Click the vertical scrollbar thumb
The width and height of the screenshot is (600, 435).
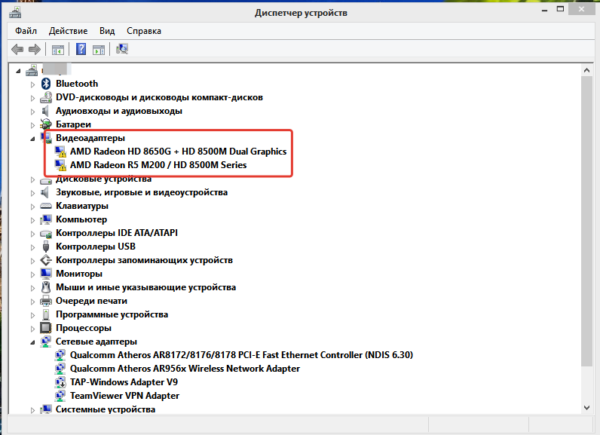point(587,221)
